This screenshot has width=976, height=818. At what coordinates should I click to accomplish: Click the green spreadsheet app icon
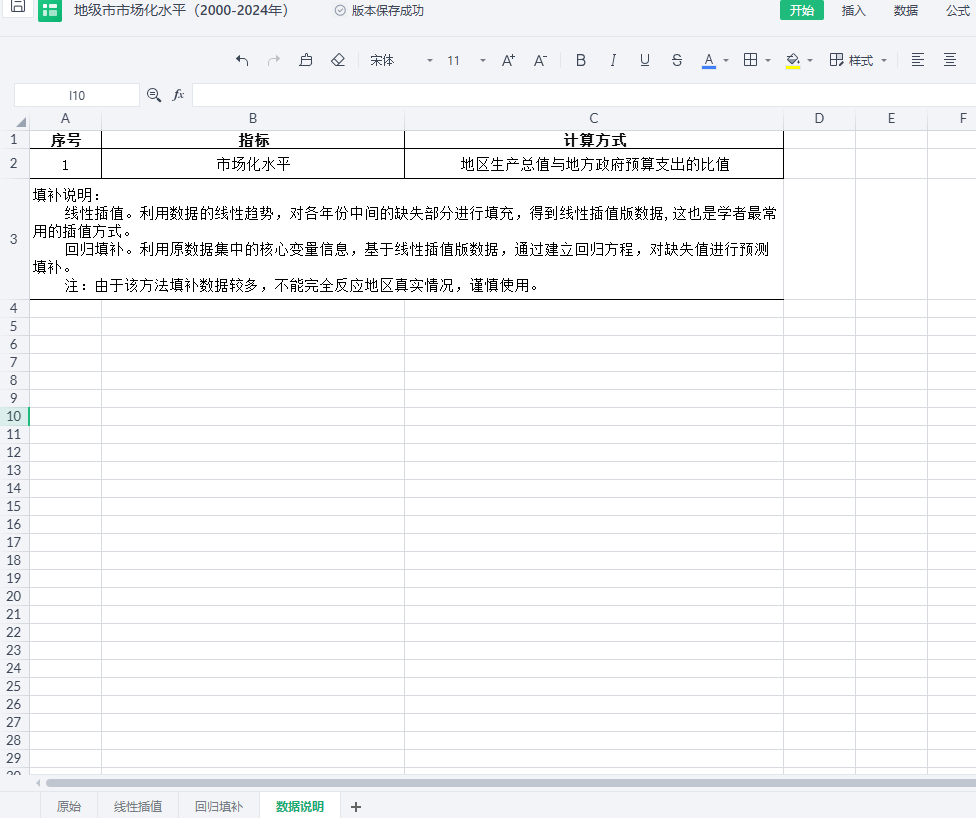pyautogui.click(x=50, y=10)
